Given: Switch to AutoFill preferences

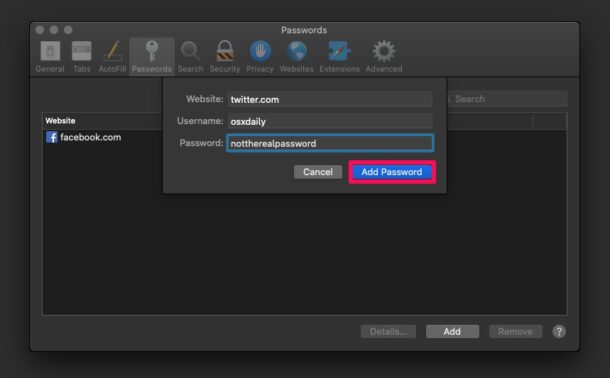Looking at the screenshot, I should [112, 57].
